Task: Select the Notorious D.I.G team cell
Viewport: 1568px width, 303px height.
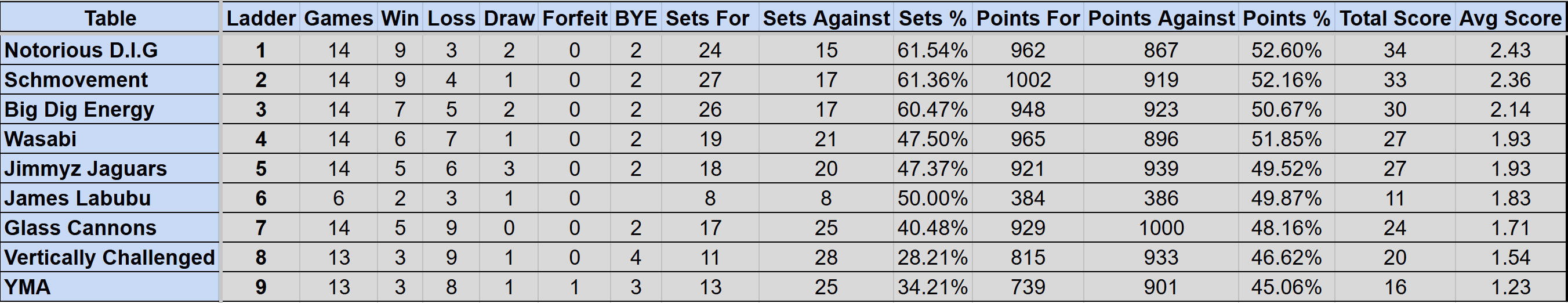Action: (110, 50)
